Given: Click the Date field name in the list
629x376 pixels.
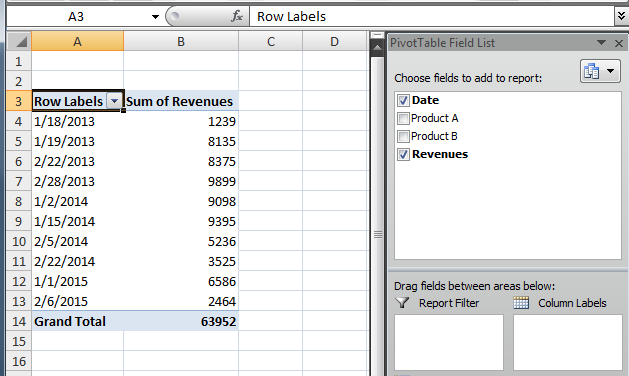Looking at the screenshot, I should [x=425, y=100].
